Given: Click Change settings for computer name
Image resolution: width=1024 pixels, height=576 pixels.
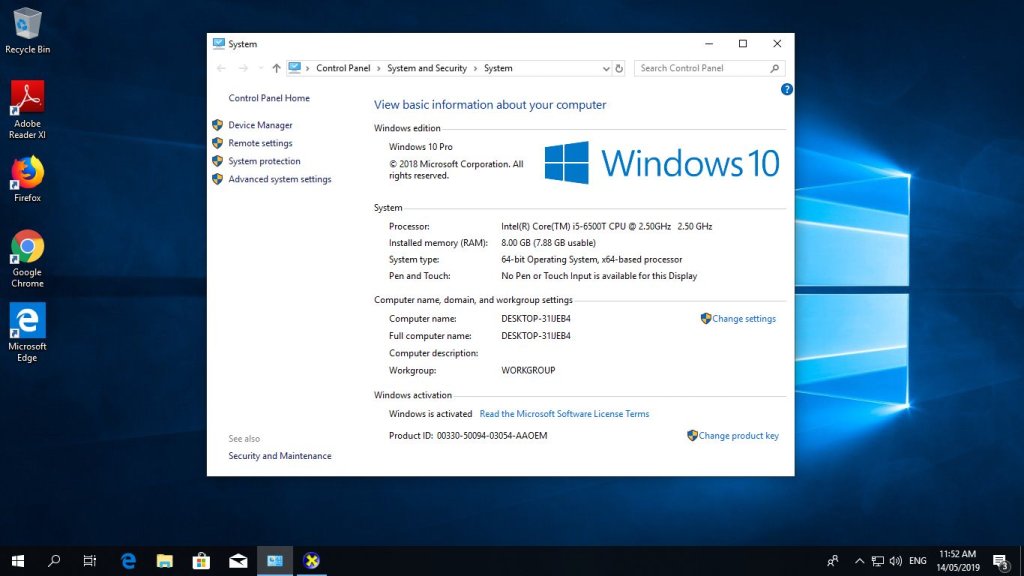Looking at the screenshot, I should pos(744,319).
